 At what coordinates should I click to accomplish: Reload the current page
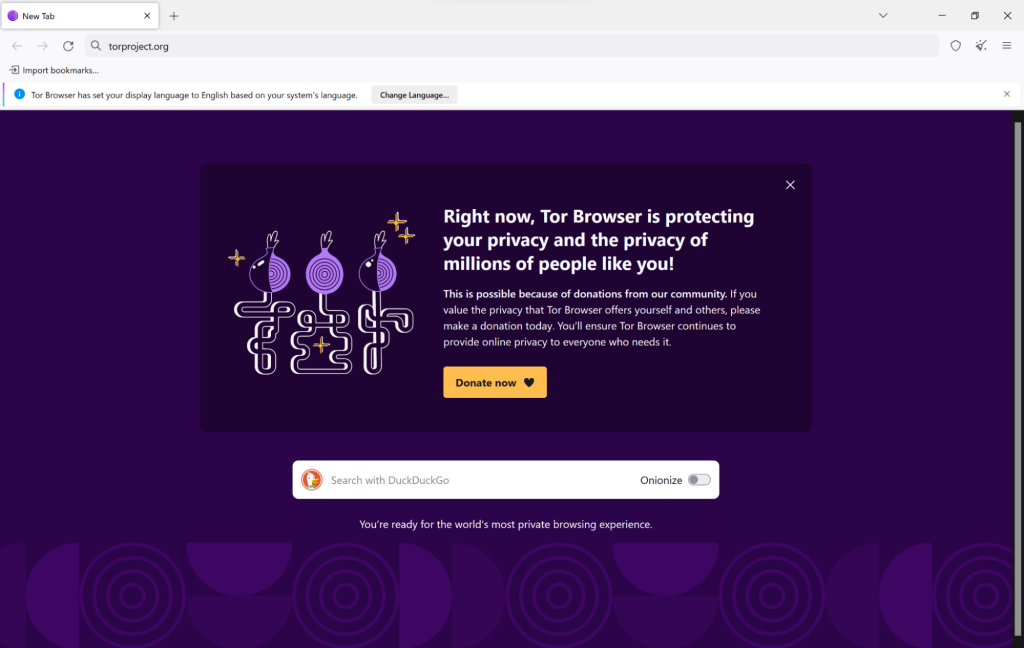68,46
